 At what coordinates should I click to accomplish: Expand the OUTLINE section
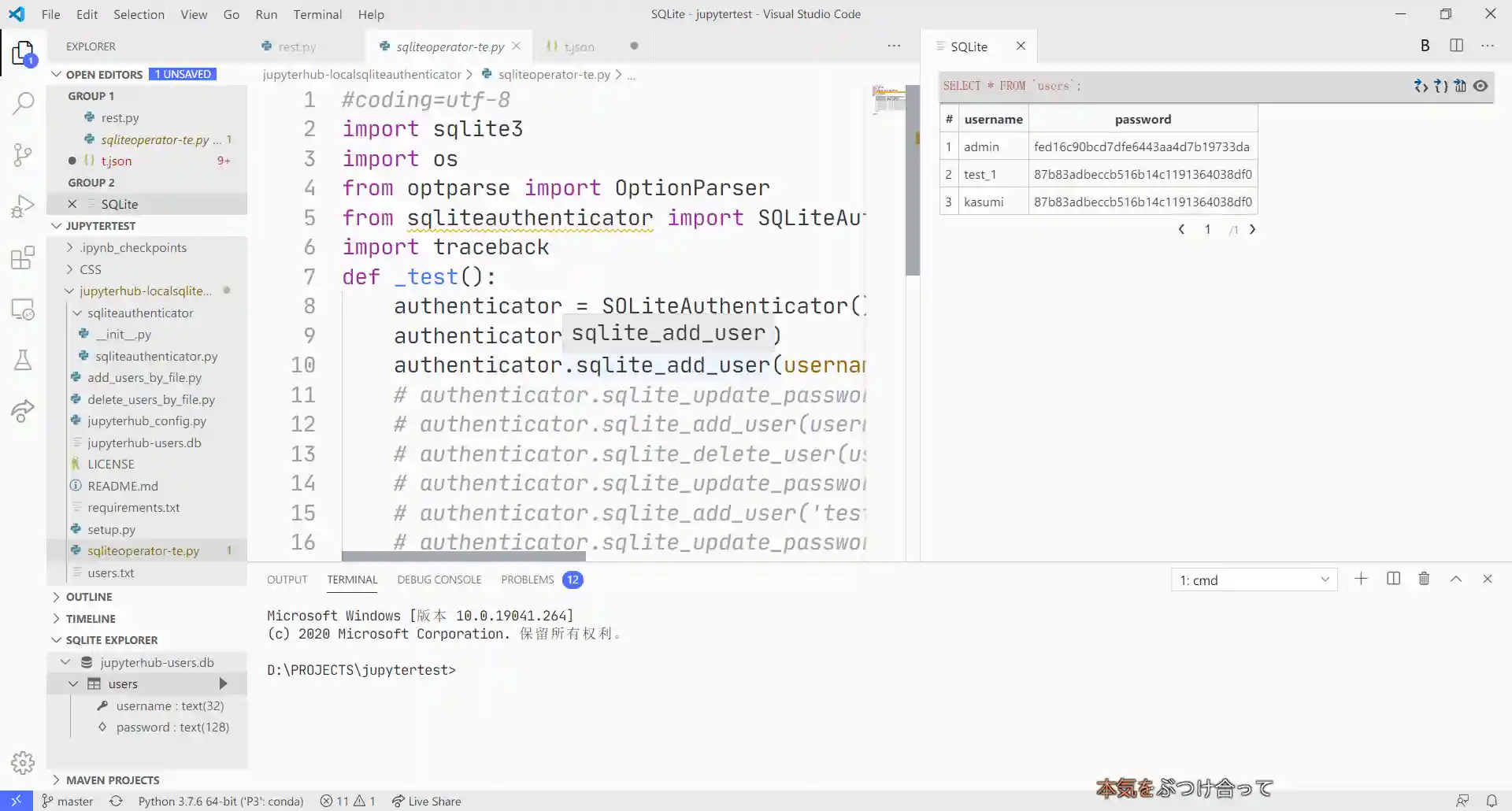click(56, 597)
